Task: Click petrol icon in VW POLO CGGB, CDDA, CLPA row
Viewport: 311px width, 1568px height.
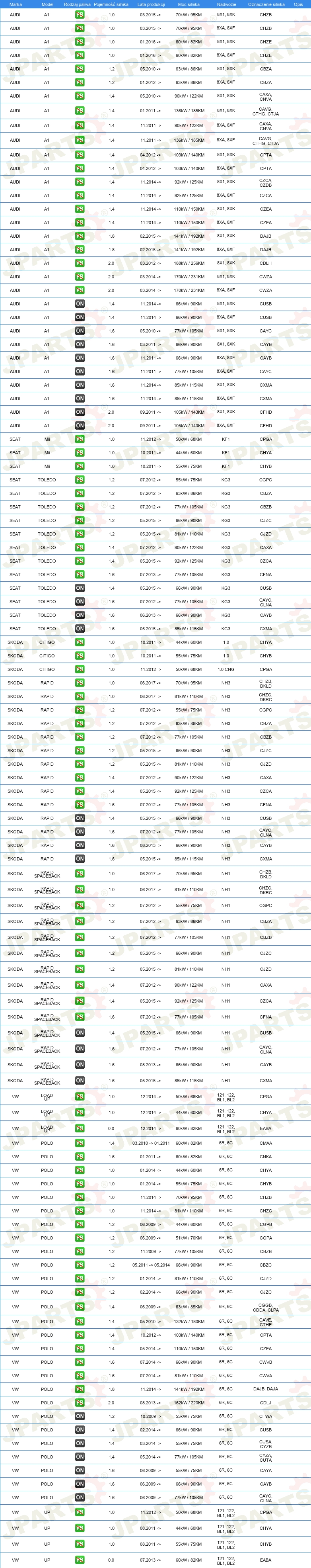Action: 80,1307
